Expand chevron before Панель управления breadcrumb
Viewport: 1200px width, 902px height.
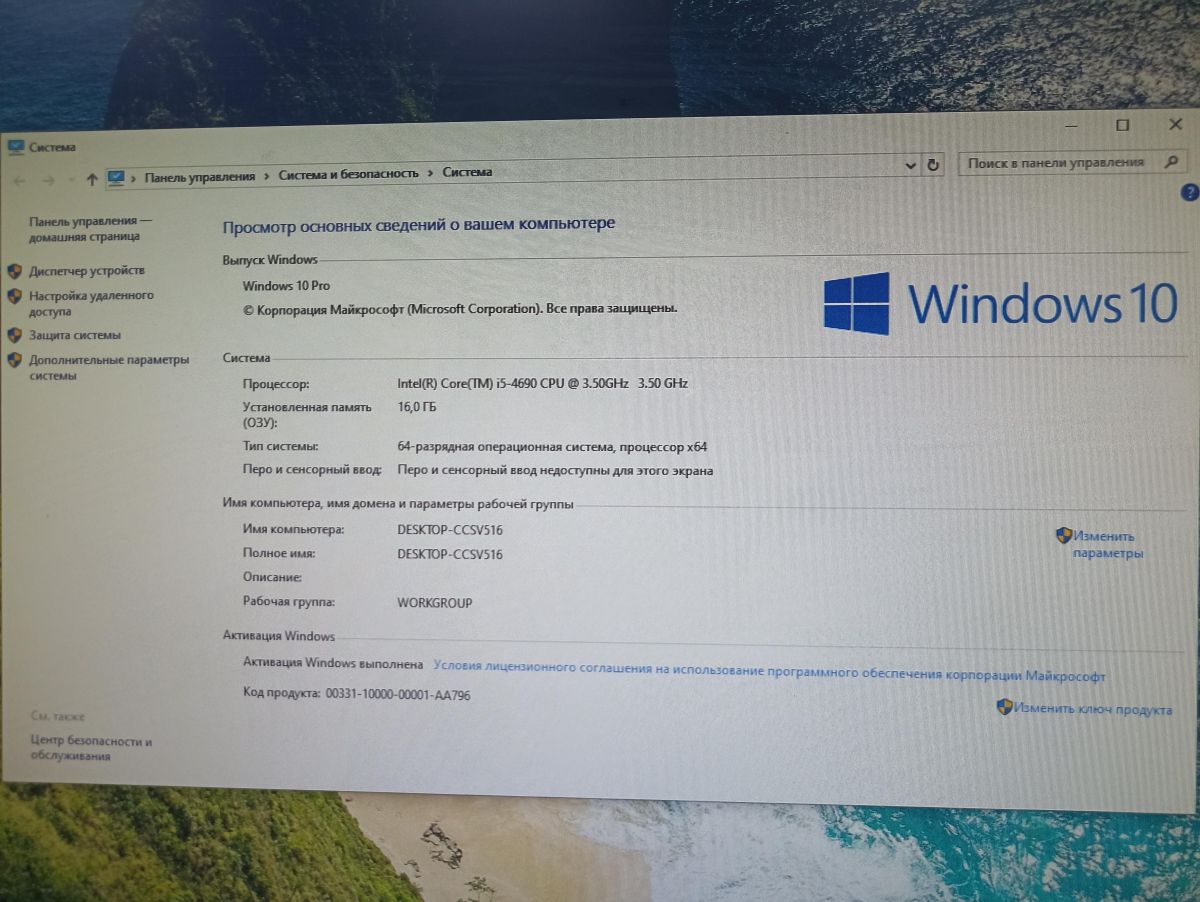134,177
